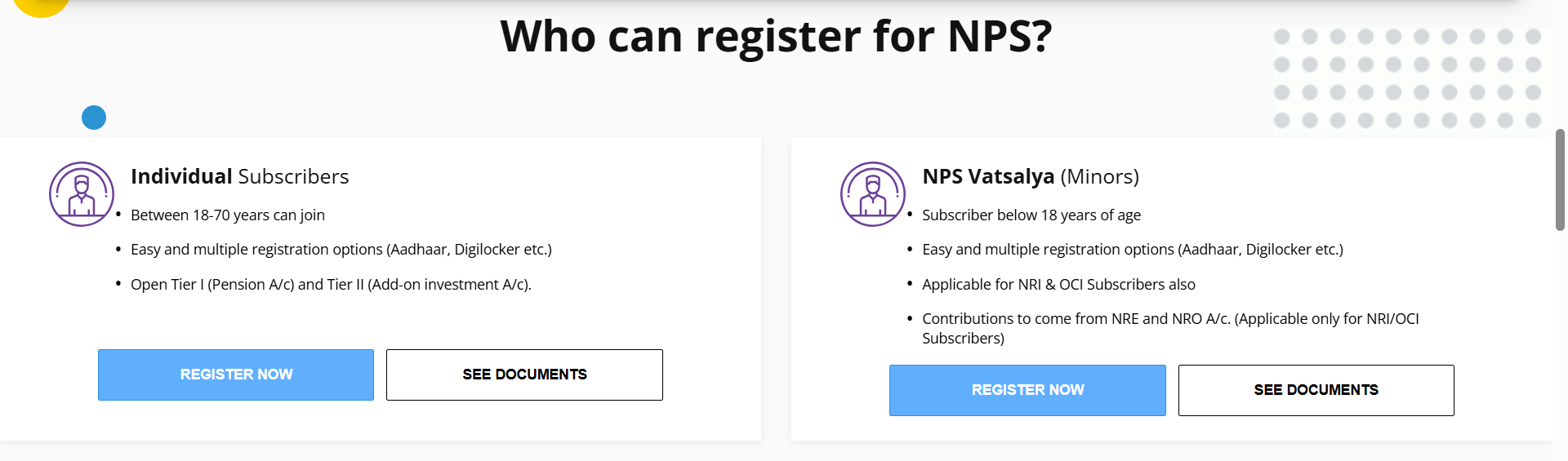Click the Aadhaar, Digilocker bullet under Individual Subscribers
This screenshot has height=461, width=1568.
(x=341, y=250)
